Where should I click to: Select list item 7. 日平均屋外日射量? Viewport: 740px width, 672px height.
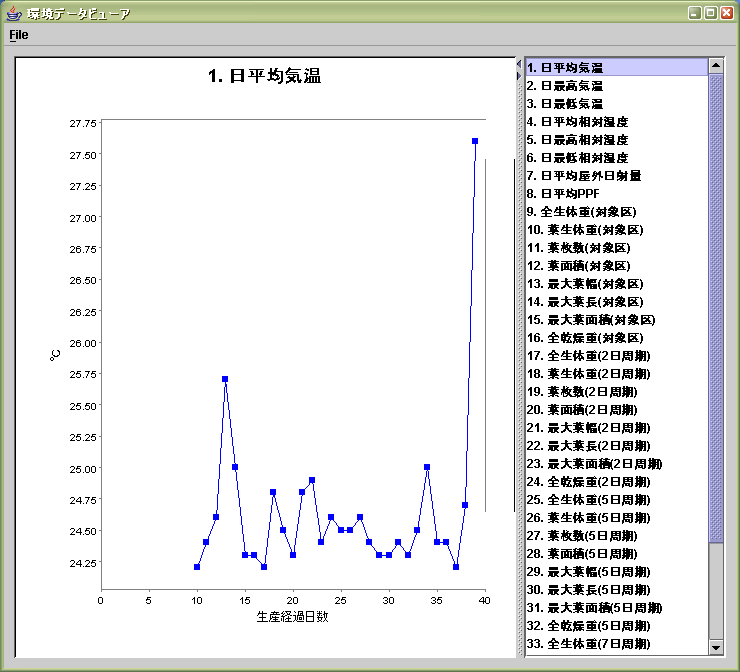pyautogui.click(x=584, y=176)
